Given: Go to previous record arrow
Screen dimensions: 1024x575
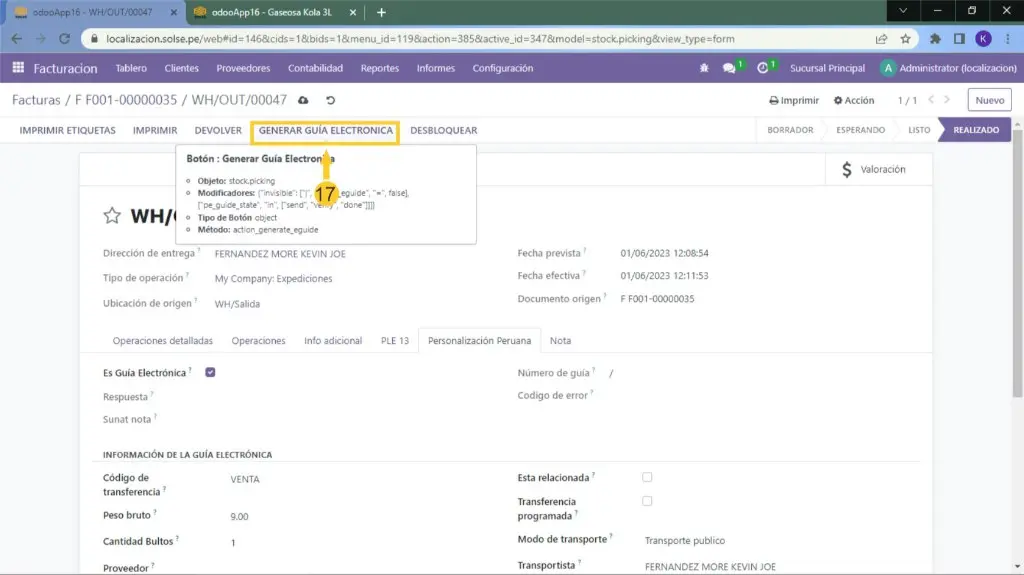Looking at the screenshot, I should click(933, 100).
